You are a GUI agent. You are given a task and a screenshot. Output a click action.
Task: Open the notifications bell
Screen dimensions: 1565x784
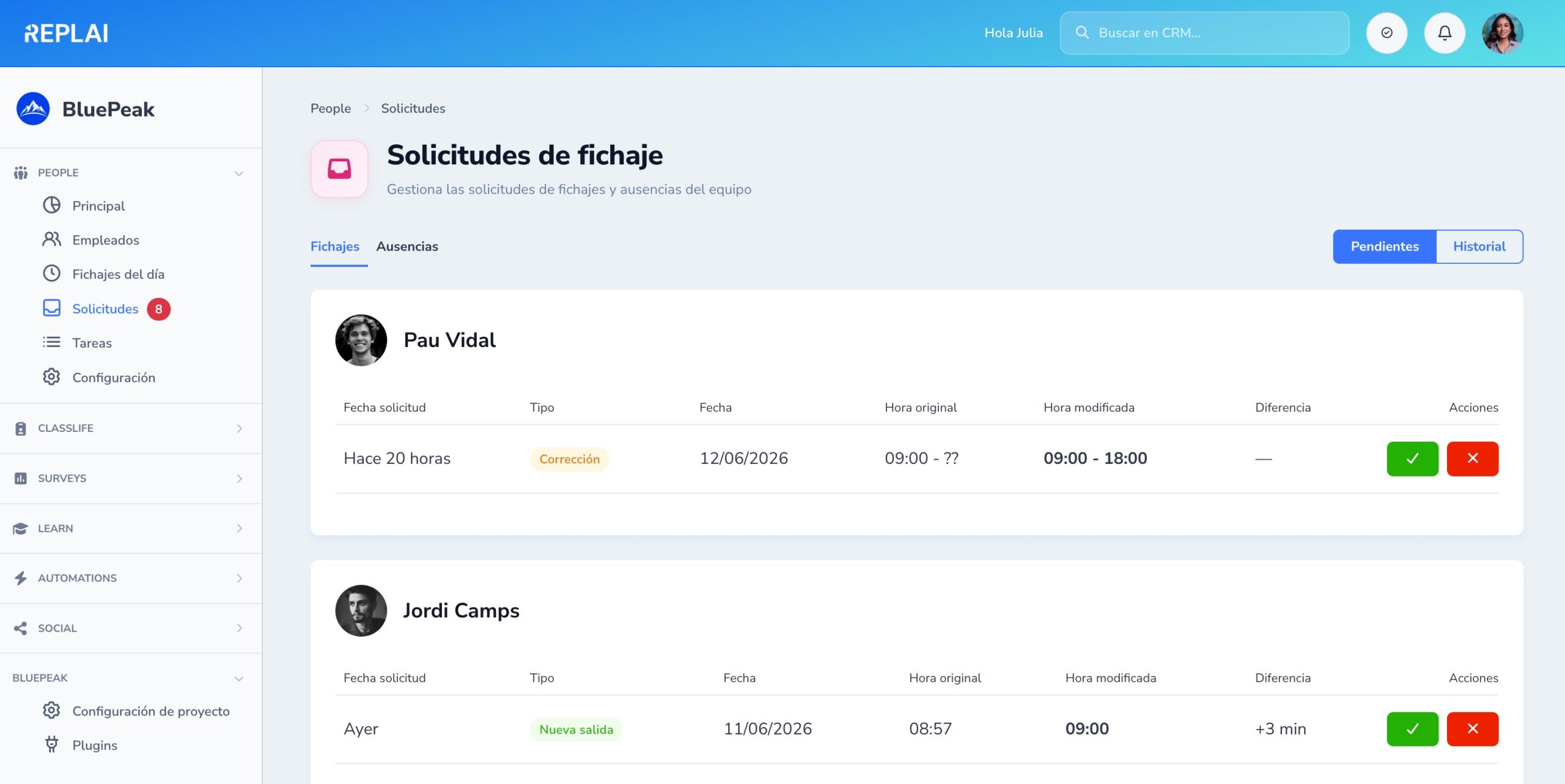tap(1445, 33)
